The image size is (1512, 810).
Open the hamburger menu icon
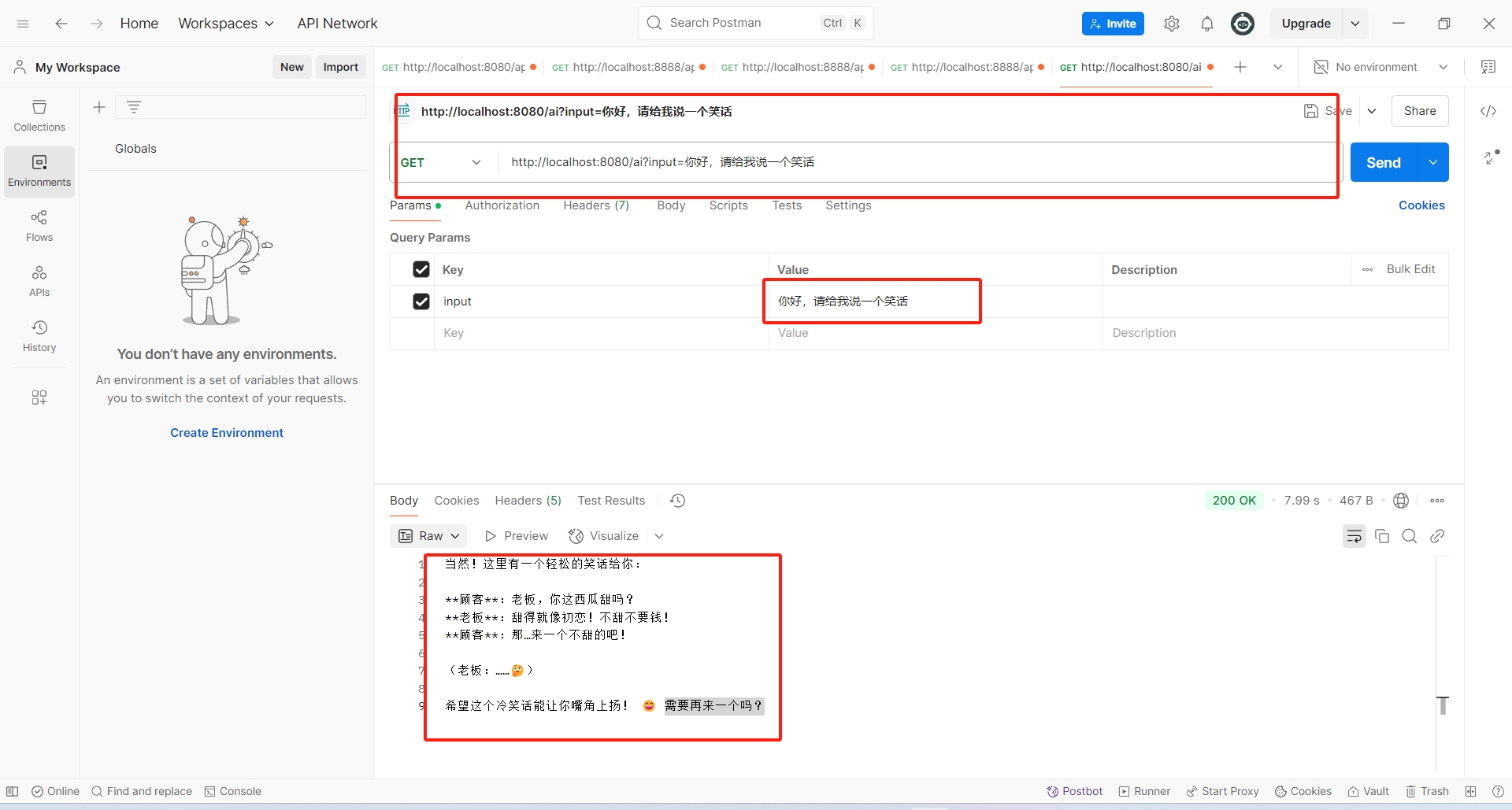coord(23,24)
